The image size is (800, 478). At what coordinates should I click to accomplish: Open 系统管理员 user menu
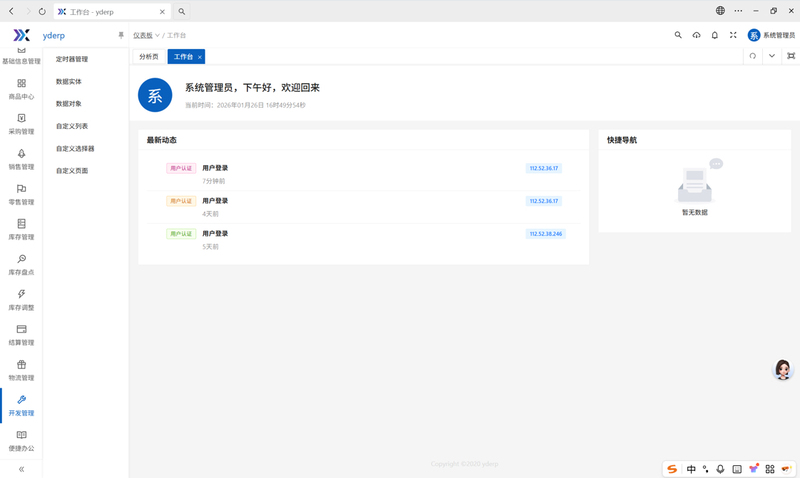pos(771,35)
